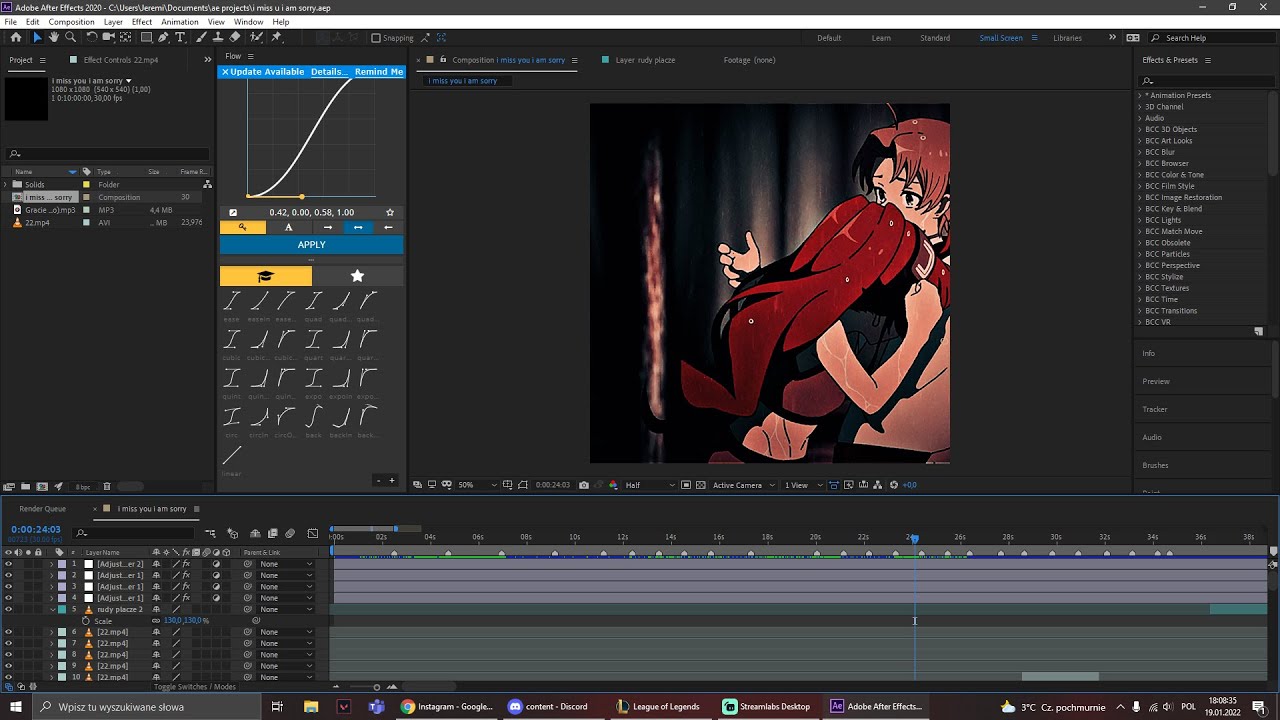Toggle adjustment layer switch on layer 4

216,598
